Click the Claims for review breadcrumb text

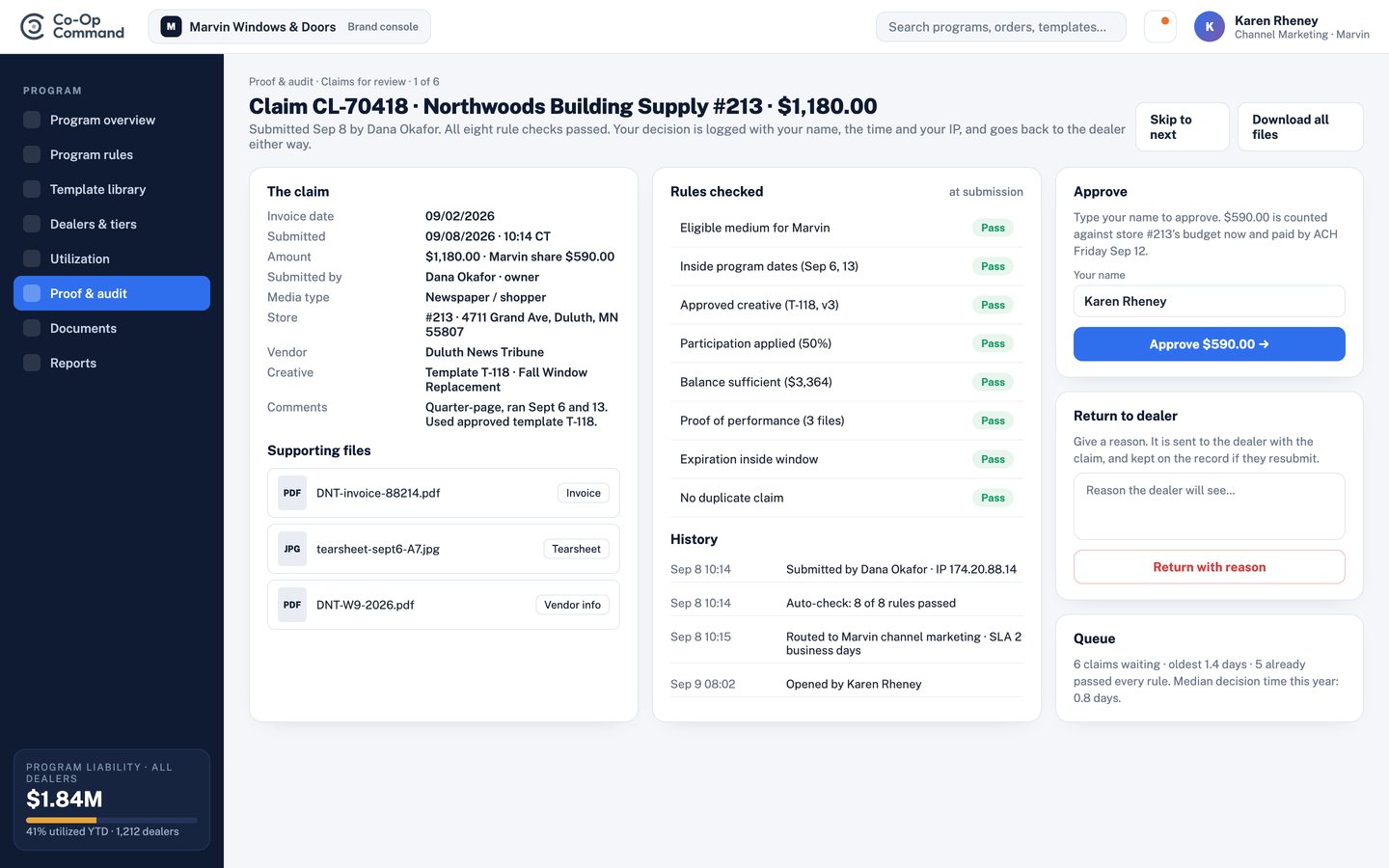(364, 82)
